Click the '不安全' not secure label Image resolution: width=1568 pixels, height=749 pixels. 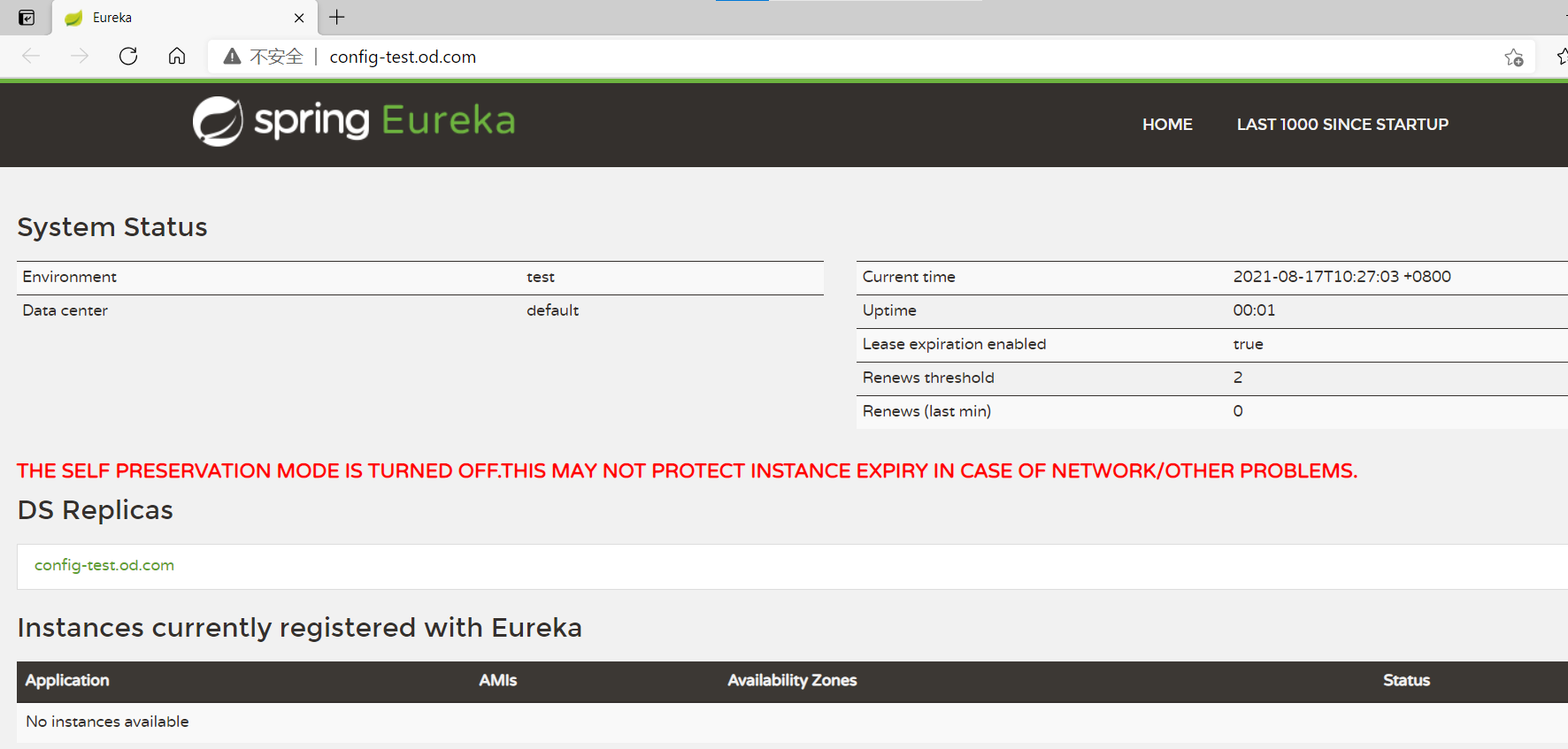(276, 57)
